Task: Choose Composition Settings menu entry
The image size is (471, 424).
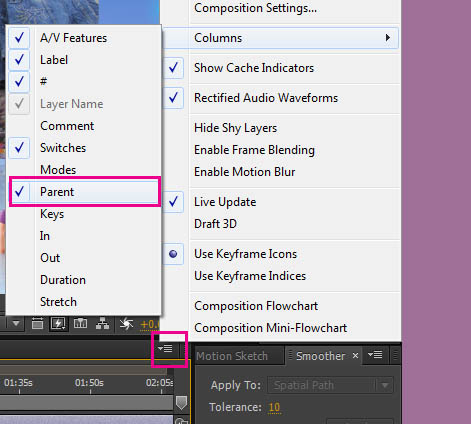Action: (x=255, y=8)
